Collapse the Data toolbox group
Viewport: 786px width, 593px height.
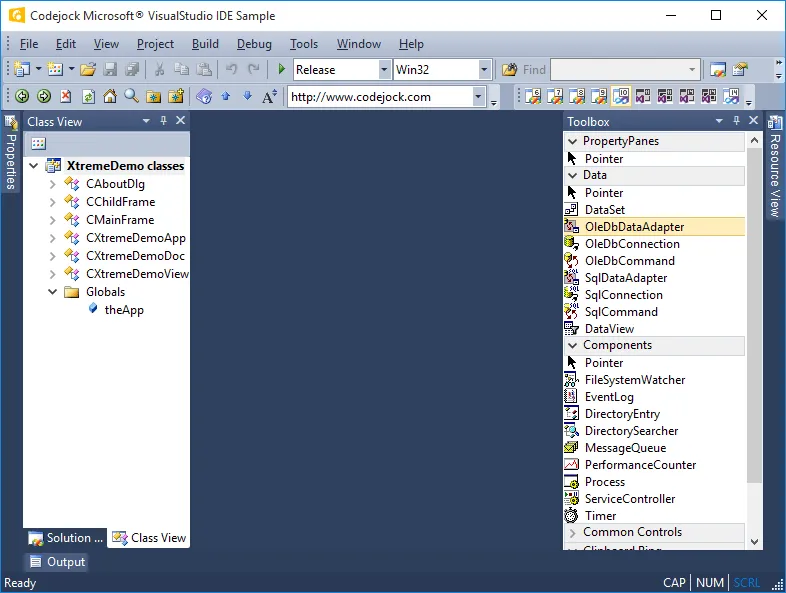[x=572, y=175]
